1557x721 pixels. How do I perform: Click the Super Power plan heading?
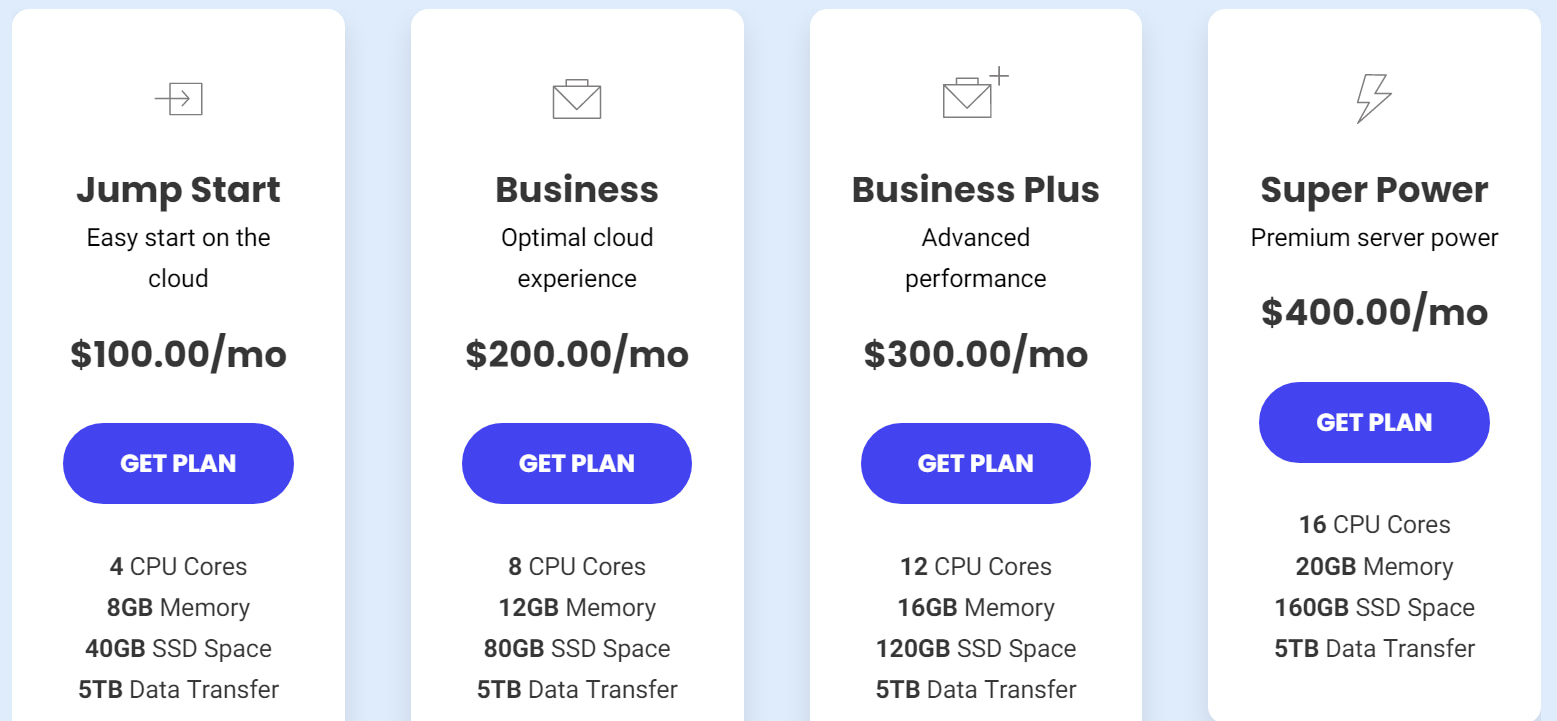tap(1374, 190)
